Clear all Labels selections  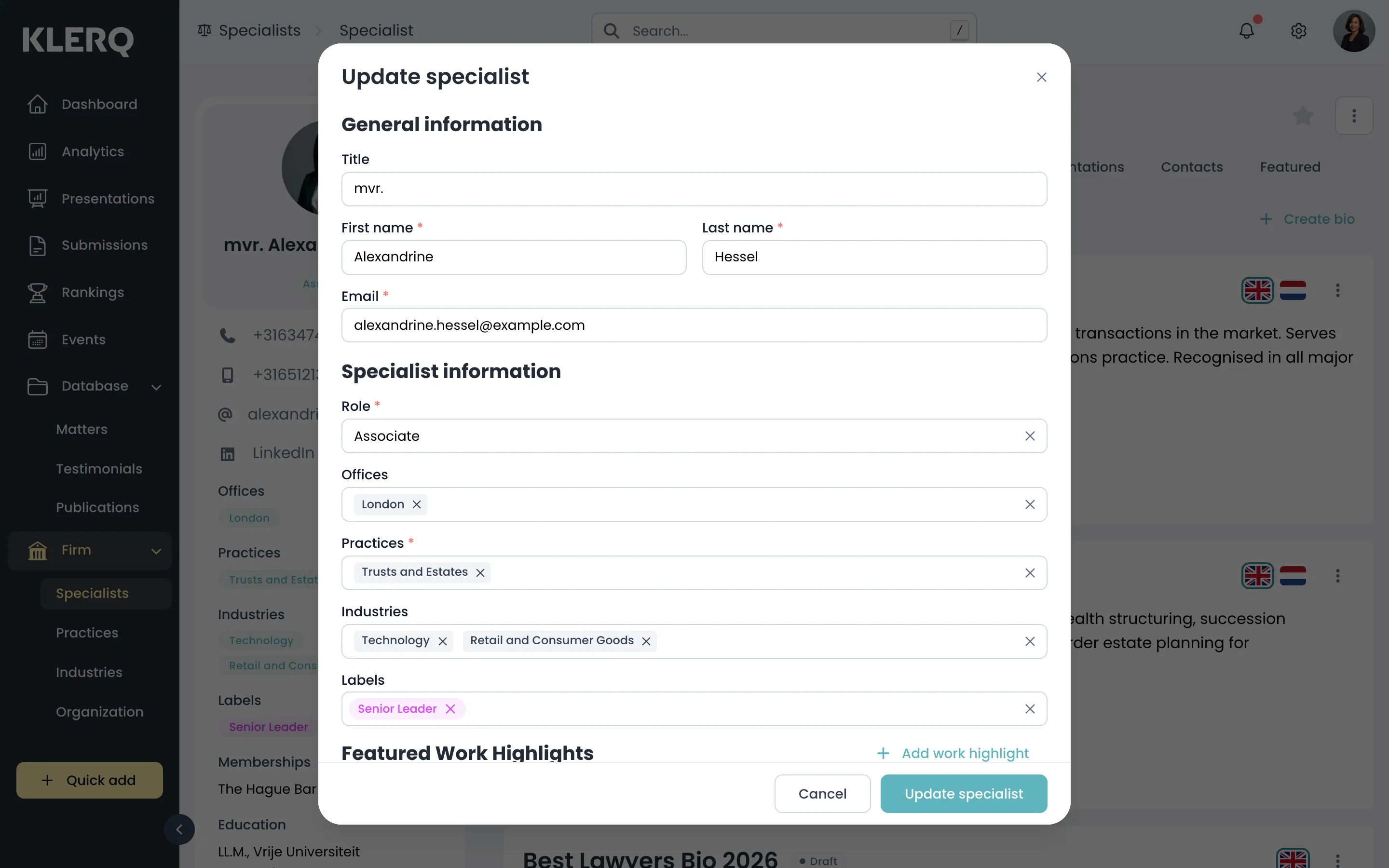(x=1030, y=708)
